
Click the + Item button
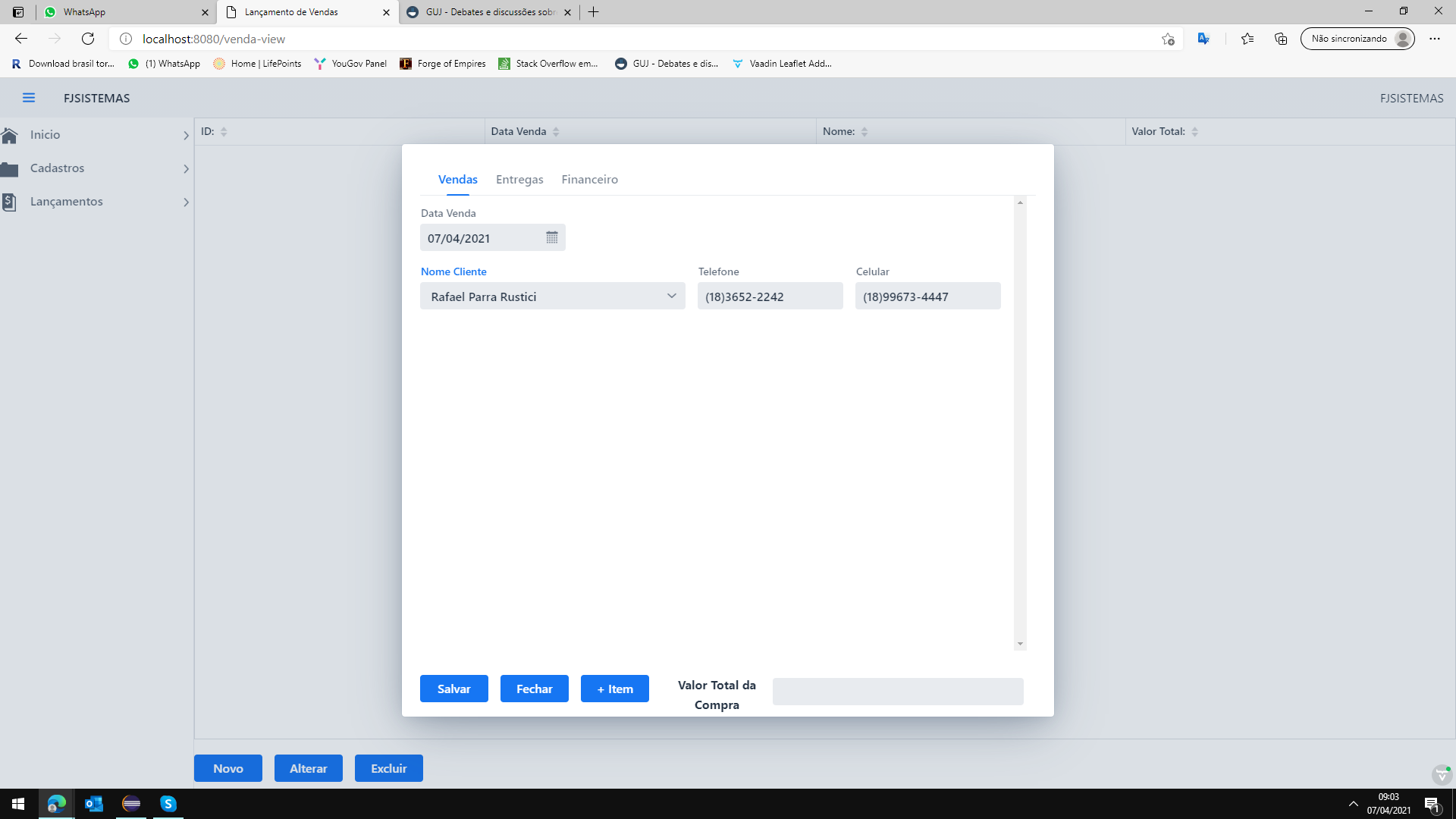[x=614, y=689]
